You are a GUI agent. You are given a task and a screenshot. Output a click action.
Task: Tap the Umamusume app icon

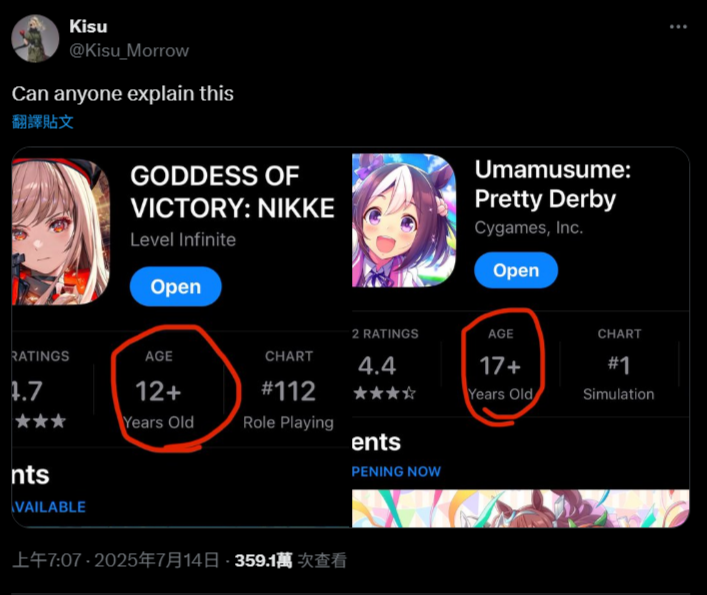tap(404, 220)
